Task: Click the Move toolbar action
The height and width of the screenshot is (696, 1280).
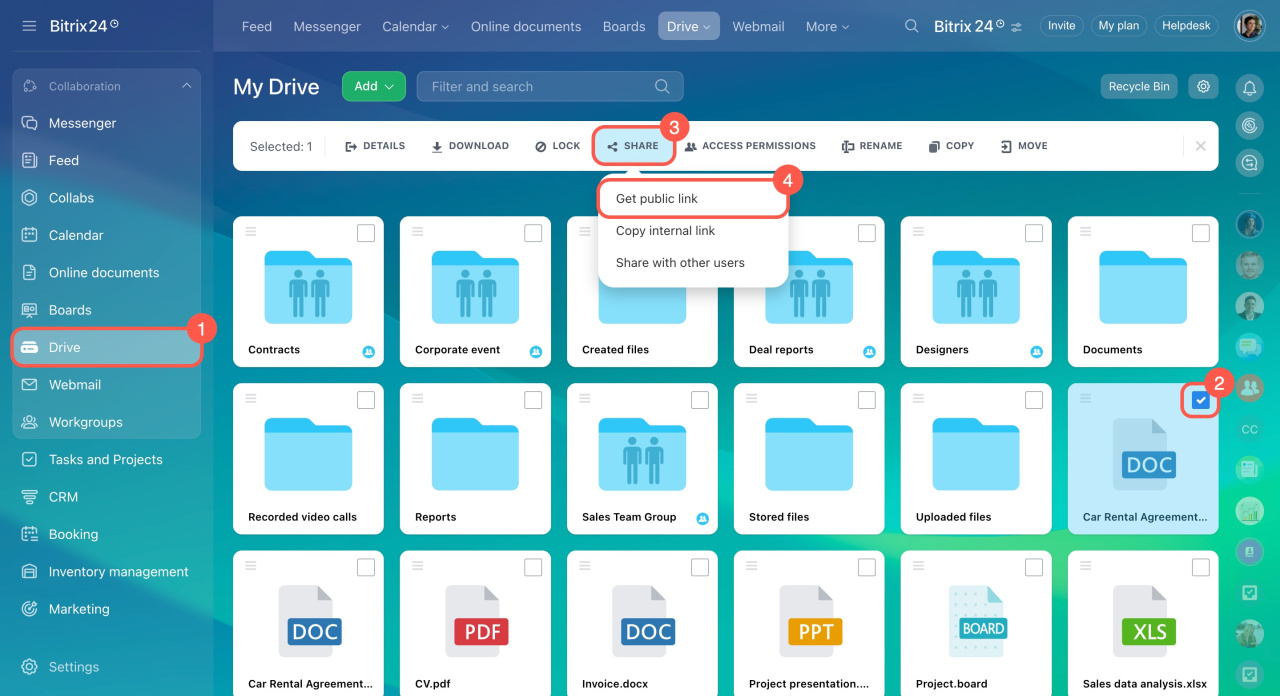Action: pyautogui.click(x=1024, y=146)
